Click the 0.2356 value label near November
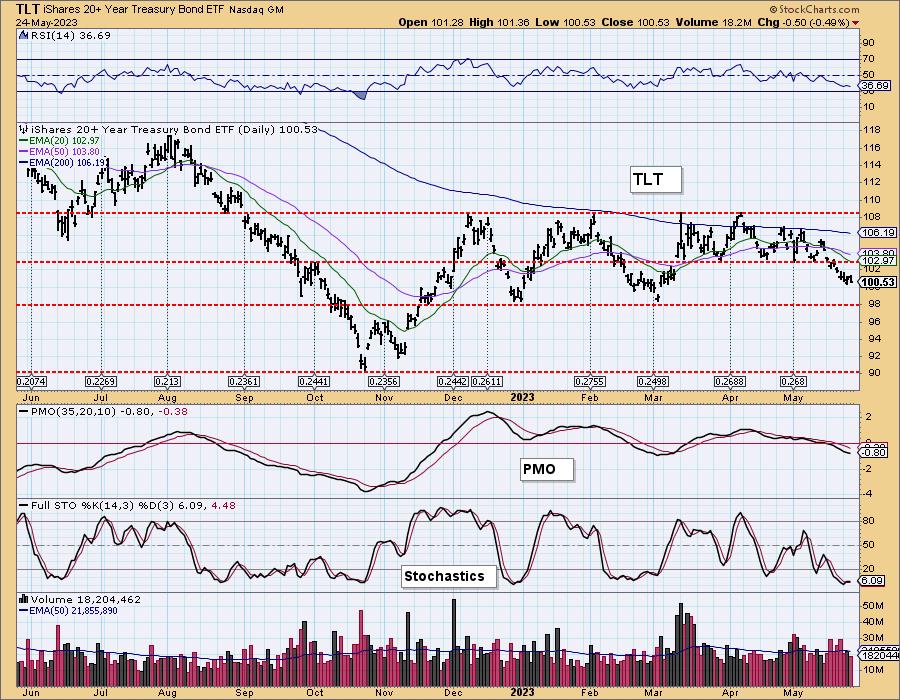Screen dimensions: 900x700 pos(383,382)
